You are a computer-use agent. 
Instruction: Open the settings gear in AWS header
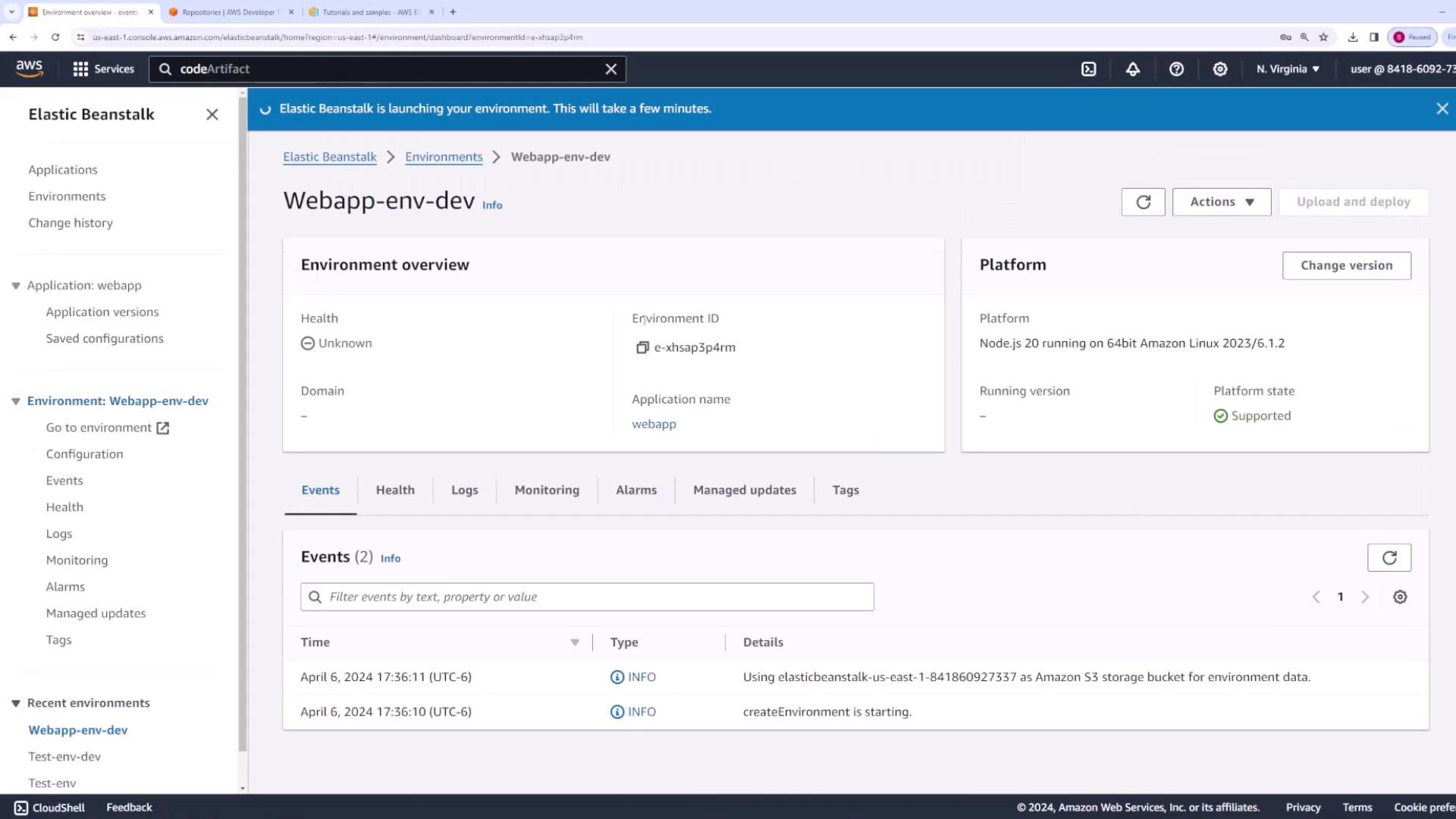1219,69
